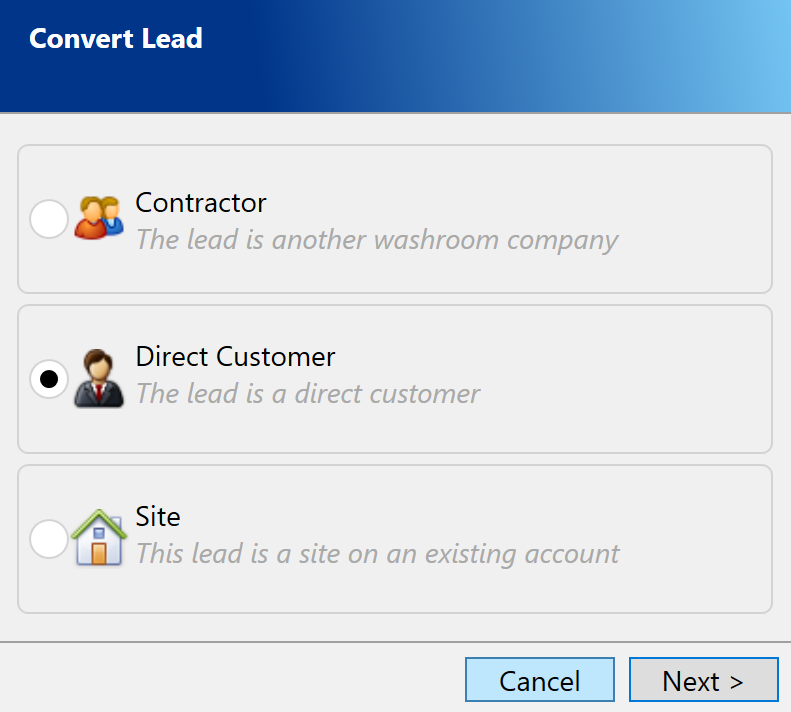Proceed with the Next > button
Image resolution: width=791 pixels, height=712 pixels.
click(703, 681)
